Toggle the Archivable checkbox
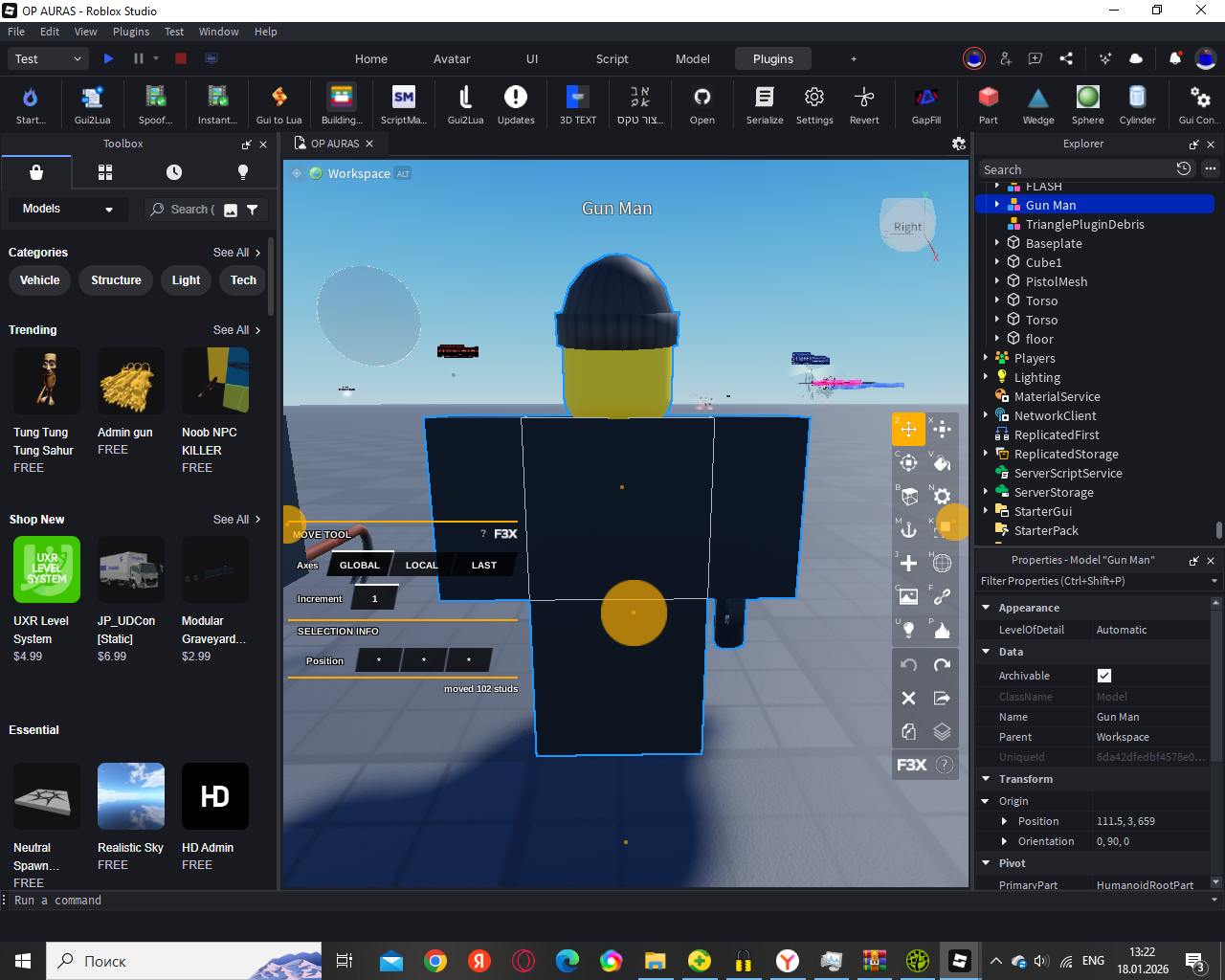 coord(1104,676)
